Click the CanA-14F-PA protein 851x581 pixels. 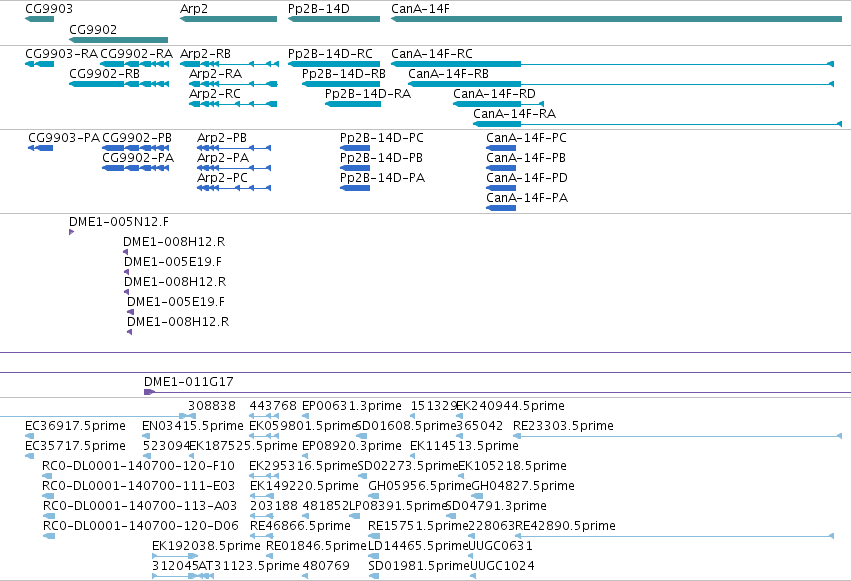(501, 208)
